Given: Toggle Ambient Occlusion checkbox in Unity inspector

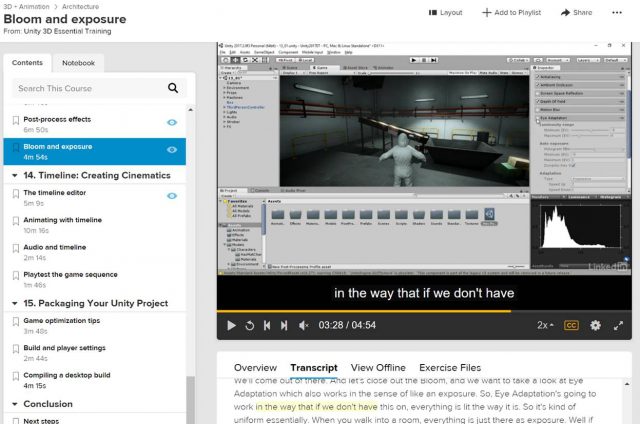Looking at the screenshot, I should click(x=538, y=85).
